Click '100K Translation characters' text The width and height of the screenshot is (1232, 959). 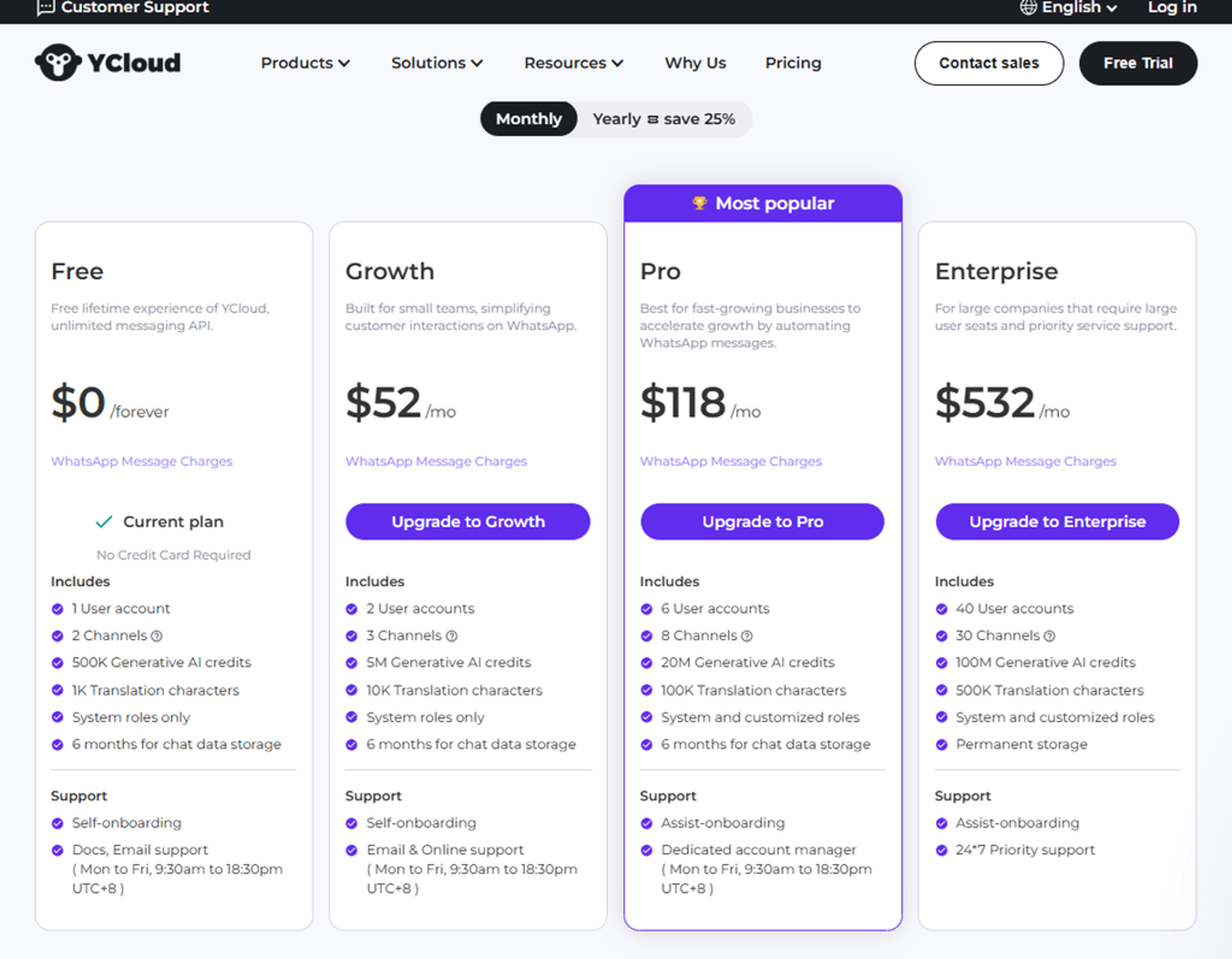[754, 690]
